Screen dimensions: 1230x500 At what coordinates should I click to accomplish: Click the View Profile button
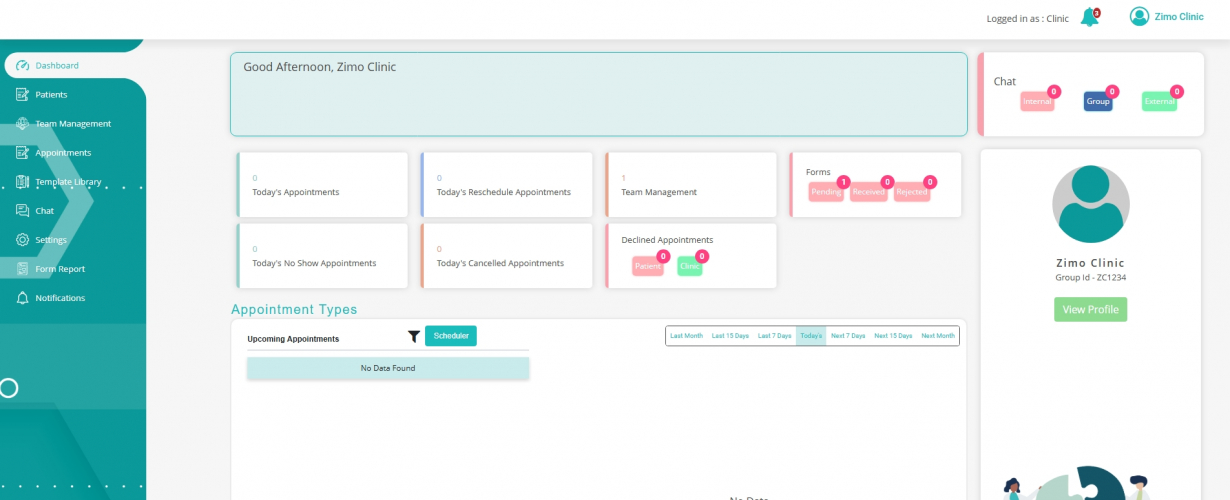[x=1090, y=310]
